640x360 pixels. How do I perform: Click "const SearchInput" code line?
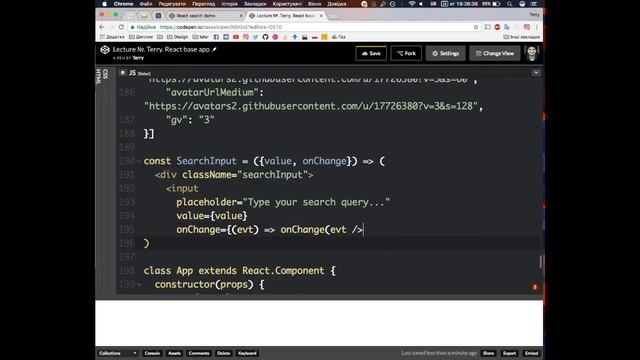click(x=264, y=161)
